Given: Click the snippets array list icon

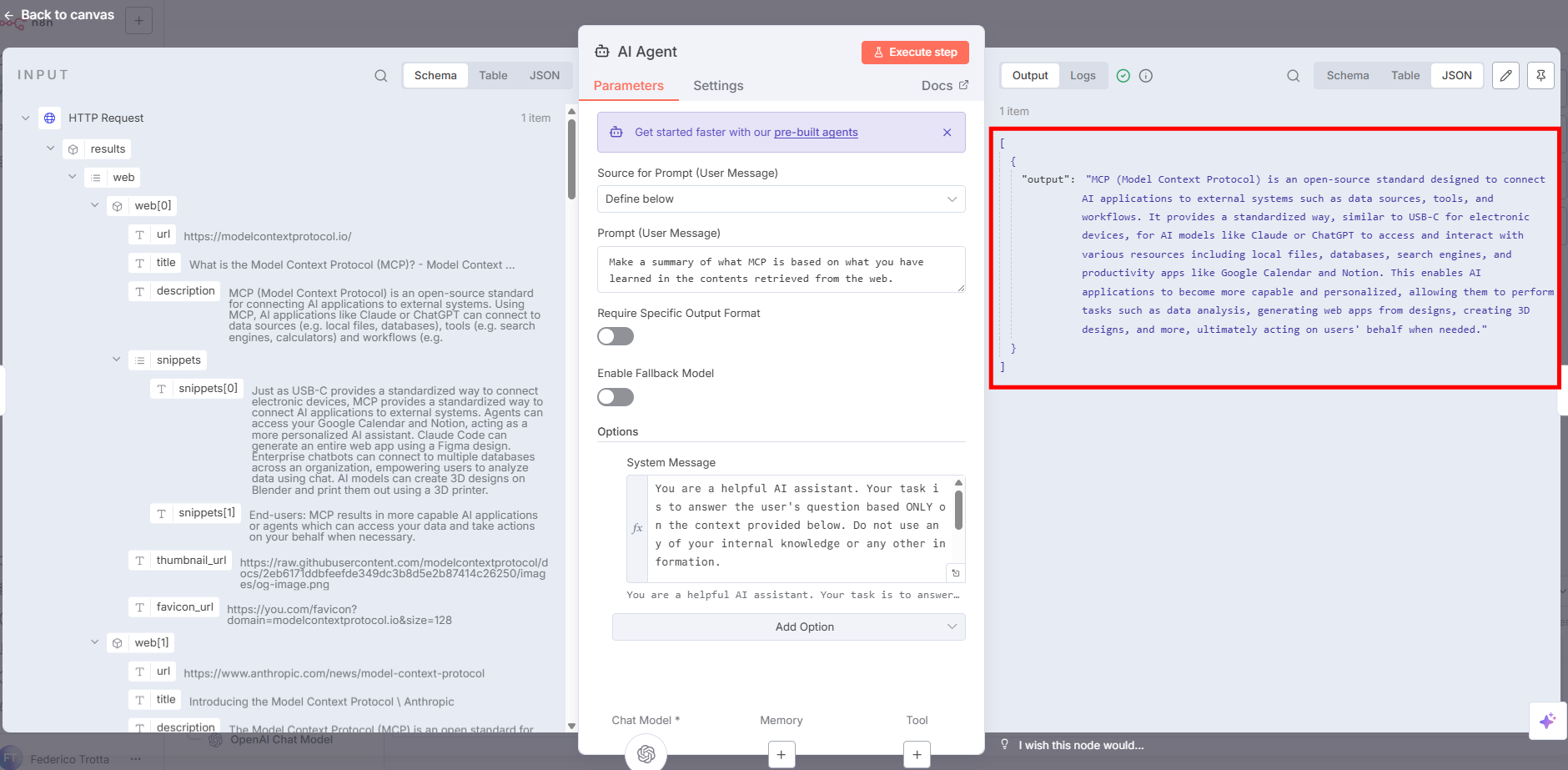Looking at the screenshot, I should click(140, 360).
